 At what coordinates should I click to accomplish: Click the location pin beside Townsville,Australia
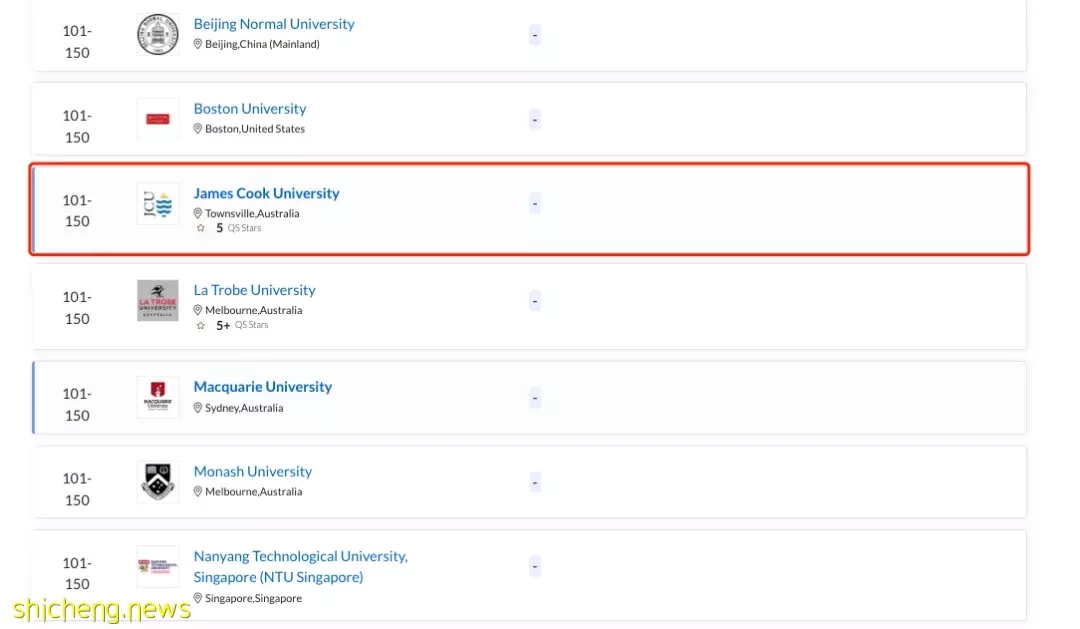pos(198,214)
